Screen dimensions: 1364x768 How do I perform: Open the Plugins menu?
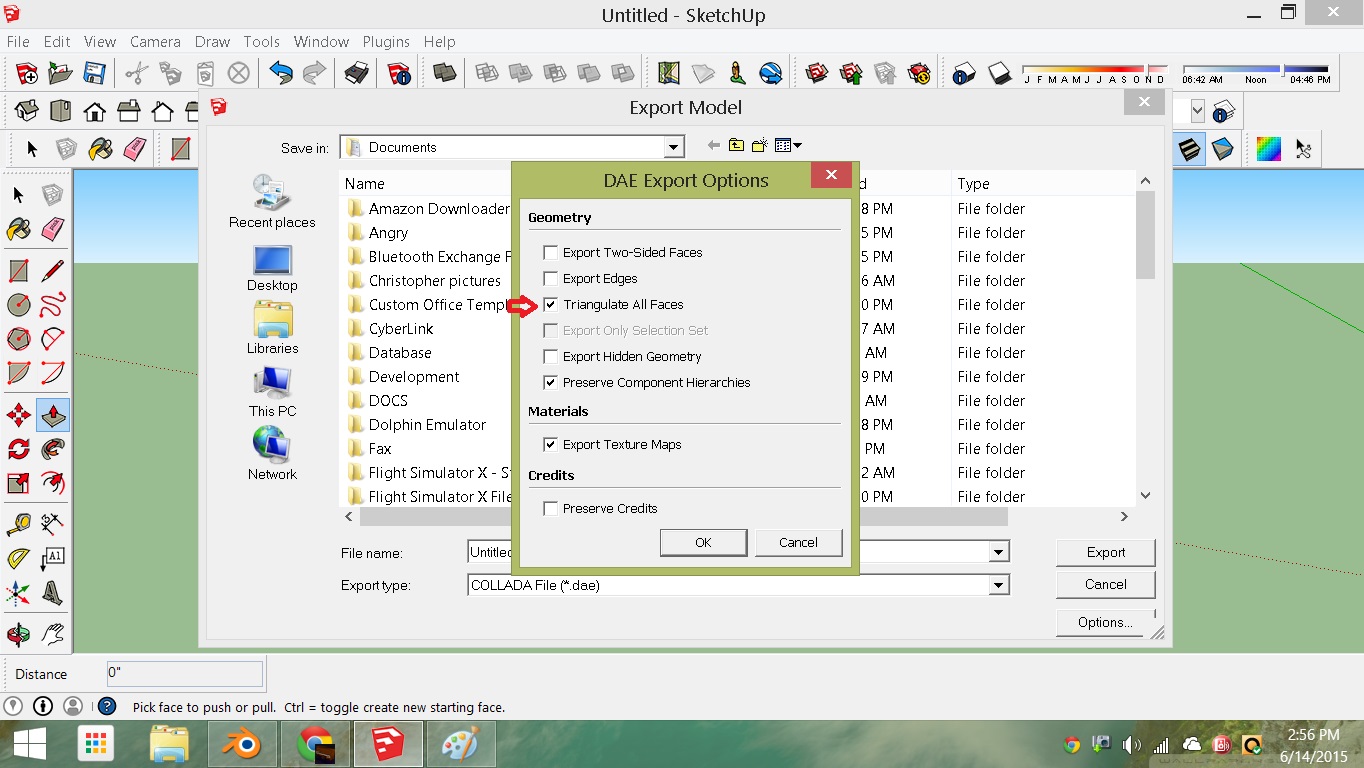click(386, 42)
